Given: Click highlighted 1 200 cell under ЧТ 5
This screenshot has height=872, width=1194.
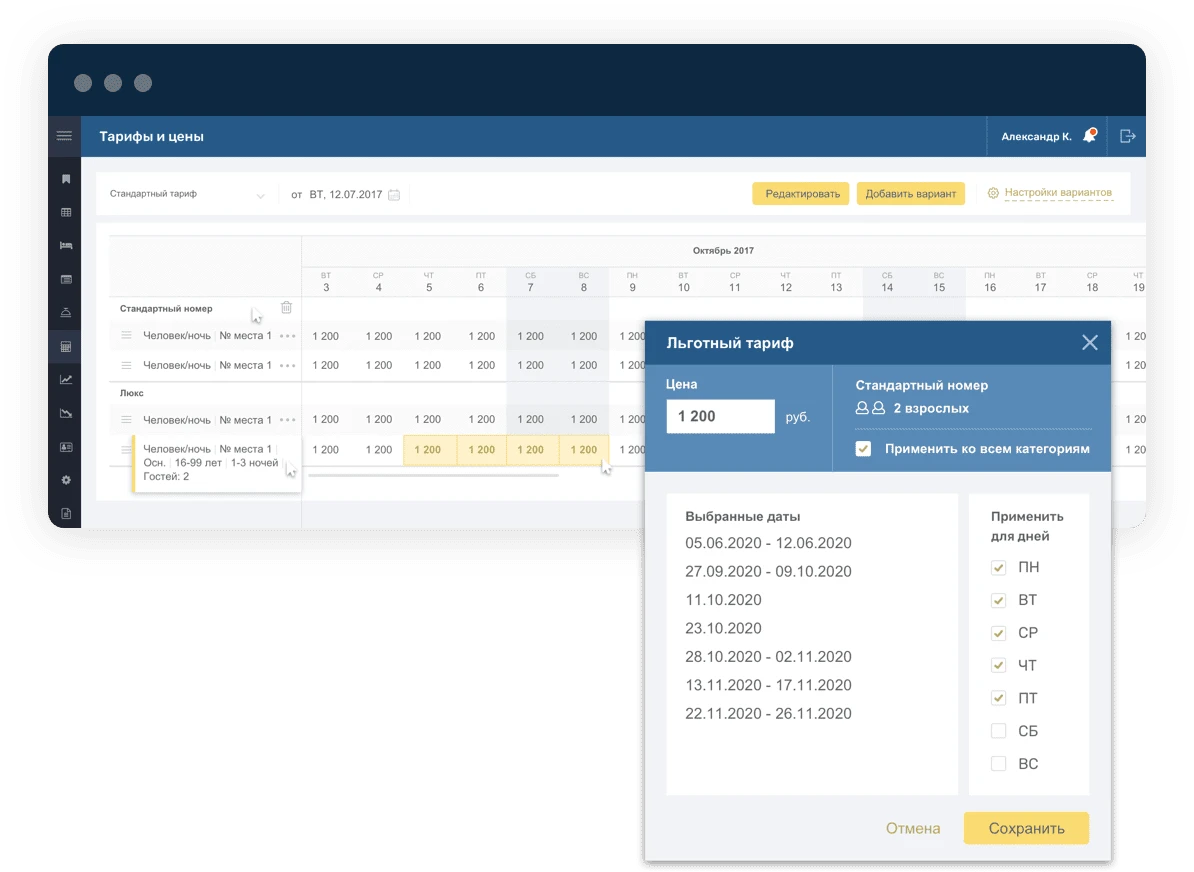Looking at the screenshot, I should 429,450.
